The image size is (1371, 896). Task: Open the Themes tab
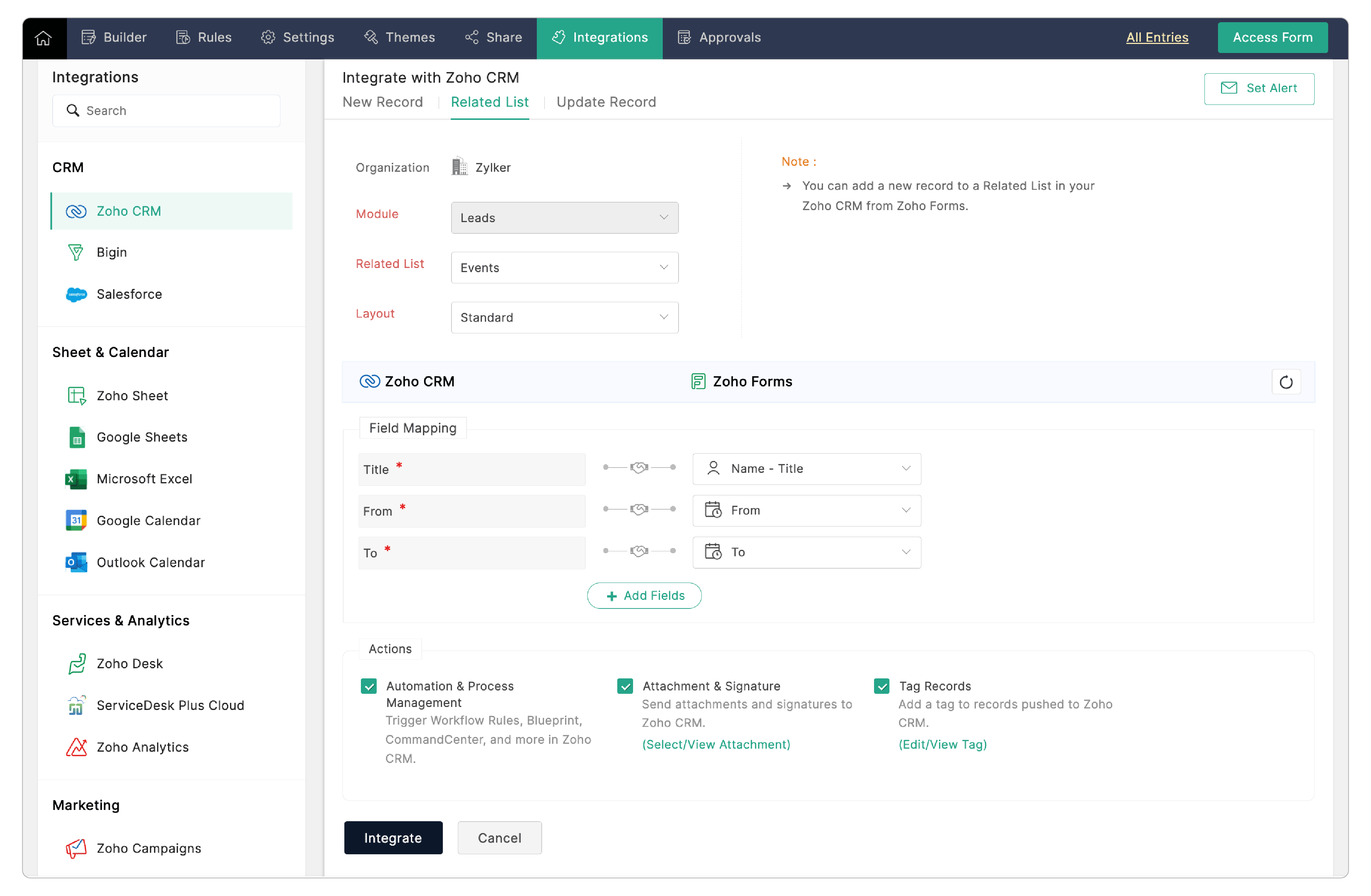pos(399,38)
